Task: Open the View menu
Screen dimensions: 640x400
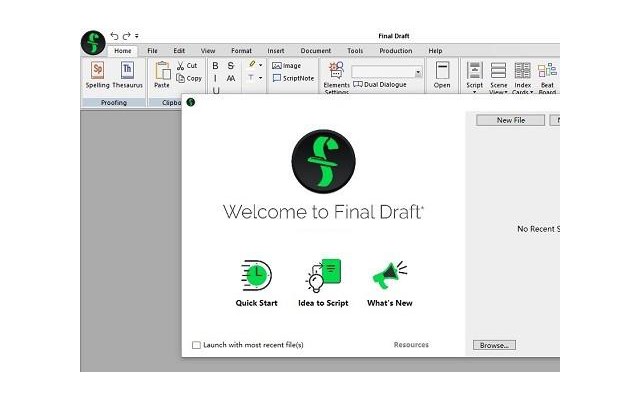Action: point(208,51)
